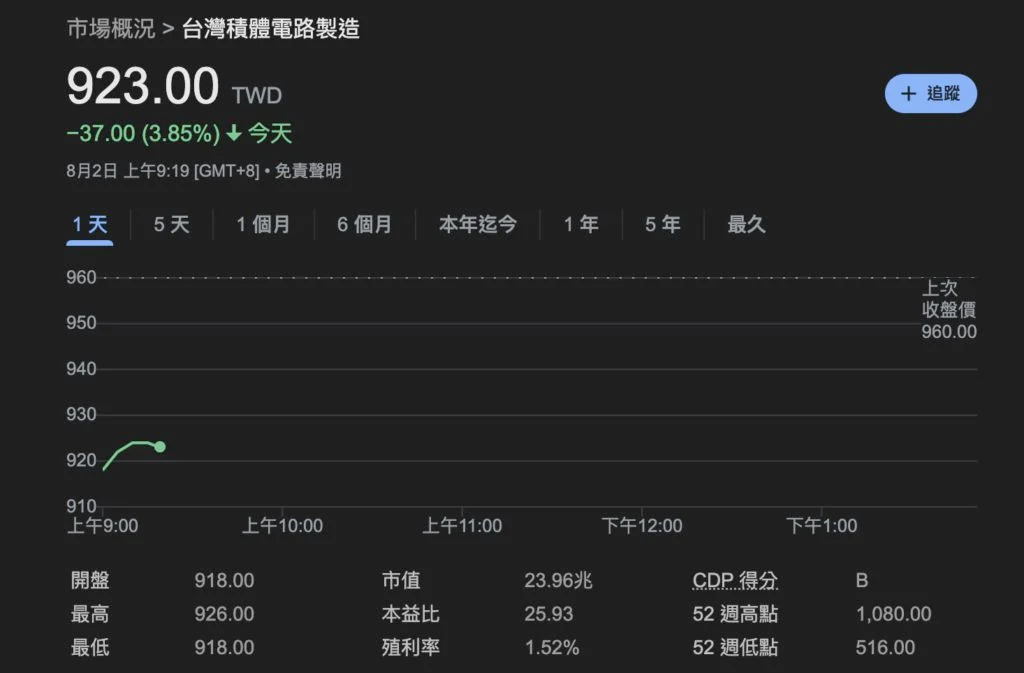Click the 上午11:00 time axis label
The image size is (1024, 673).
[x=462, y=525]
